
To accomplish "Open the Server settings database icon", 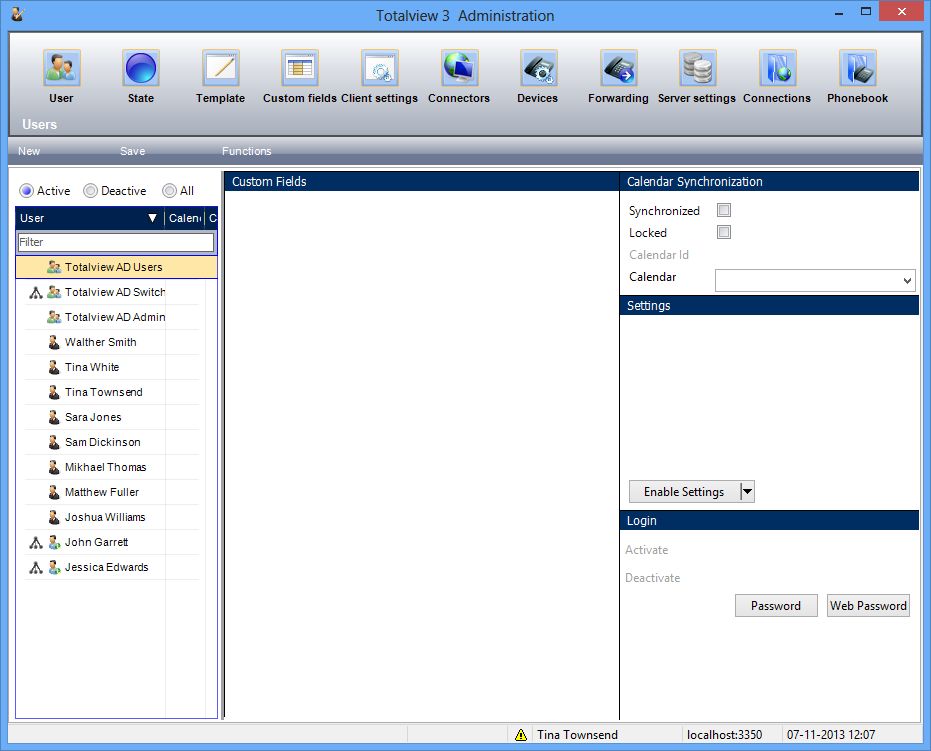I will (x=698, y=68).
